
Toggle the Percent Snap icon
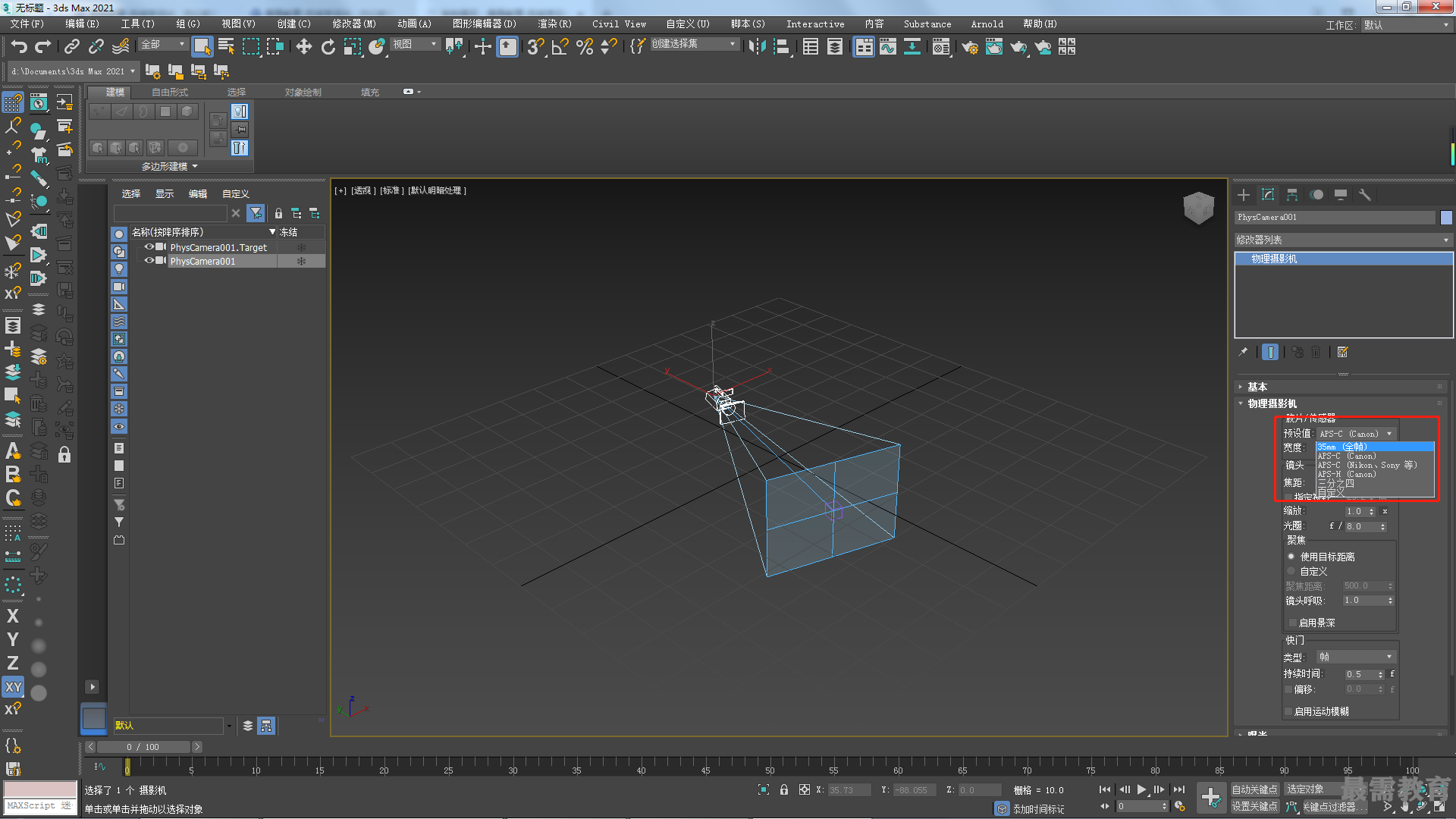pyautogui.click(x=585, y=47)
